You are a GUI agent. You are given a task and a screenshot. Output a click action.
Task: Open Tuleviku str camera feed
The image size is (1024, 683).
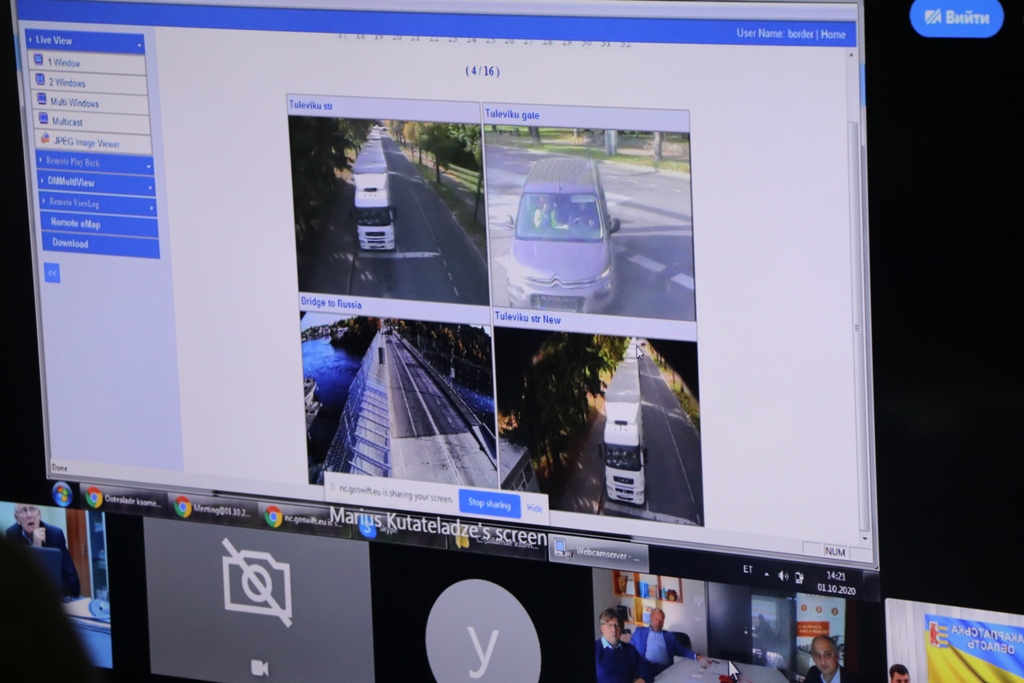[393, 212]
